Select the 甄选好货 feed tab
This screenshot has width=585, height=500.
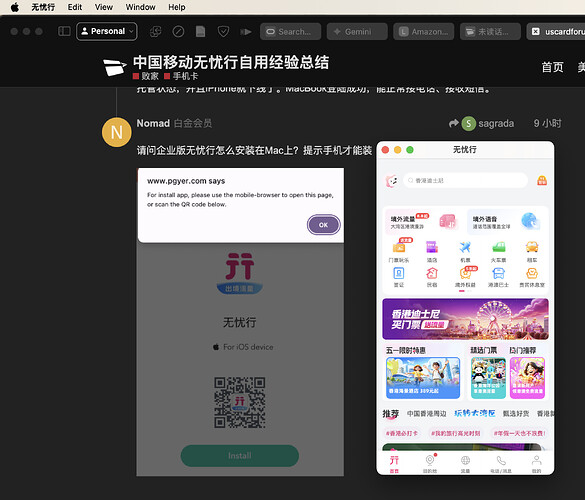pyautogui.click(x=516, y=413)
